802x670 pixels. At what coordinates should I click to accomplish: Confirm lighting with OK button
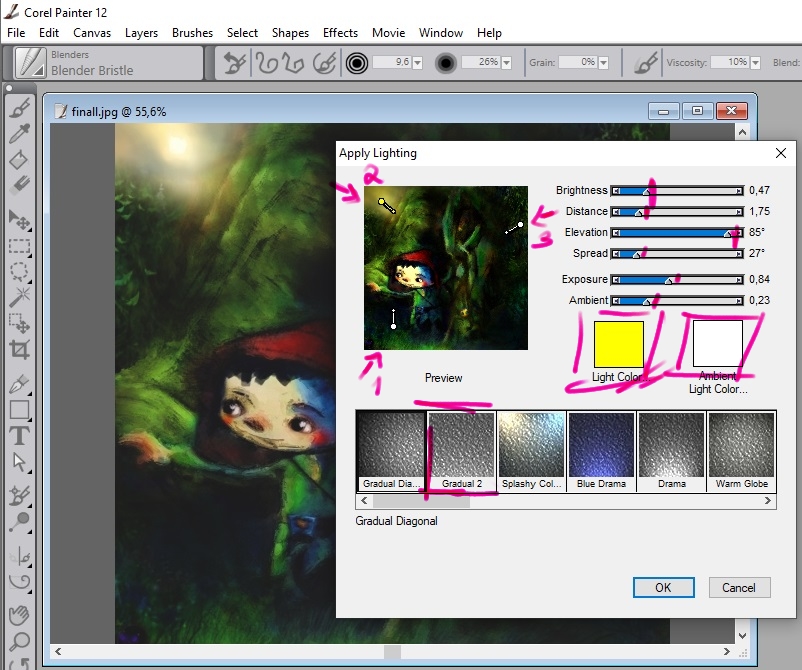663,588
